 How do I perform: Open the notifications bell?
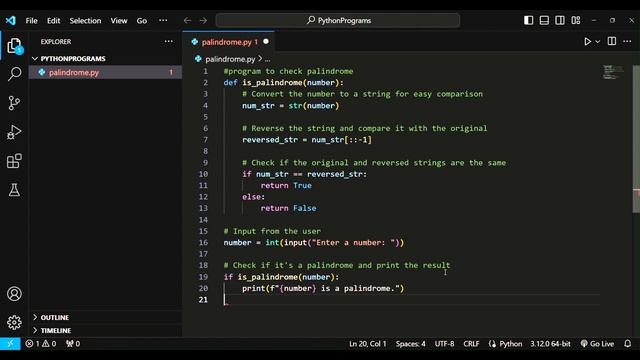click(628, 344)
